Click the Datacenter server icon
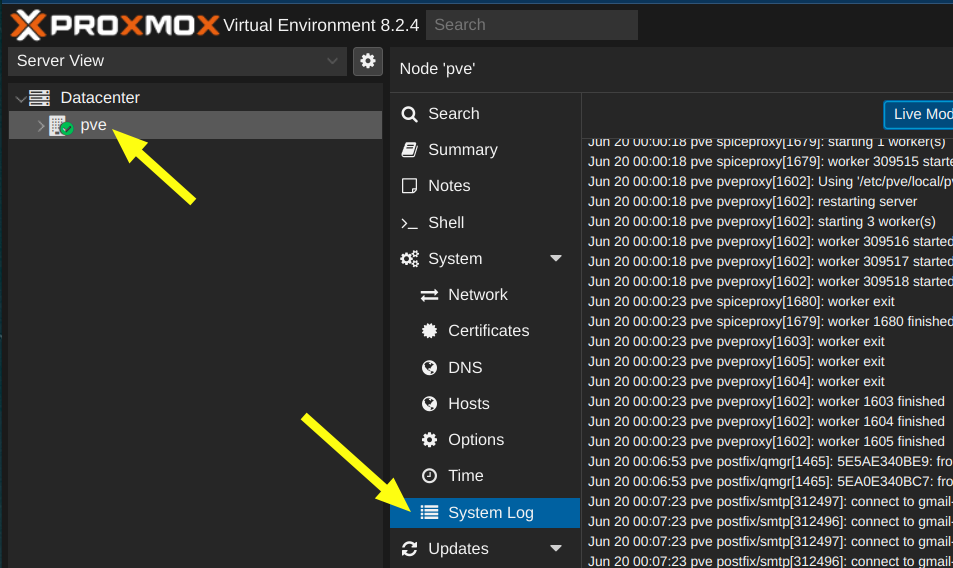The image size is (953, 568). pos(40,98)
